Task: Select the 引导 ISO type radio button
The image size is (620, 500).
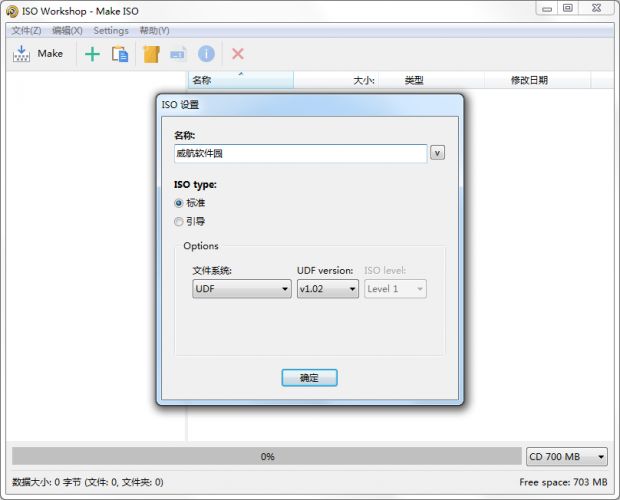Action: pyautogui.click(x=179, y=221)
